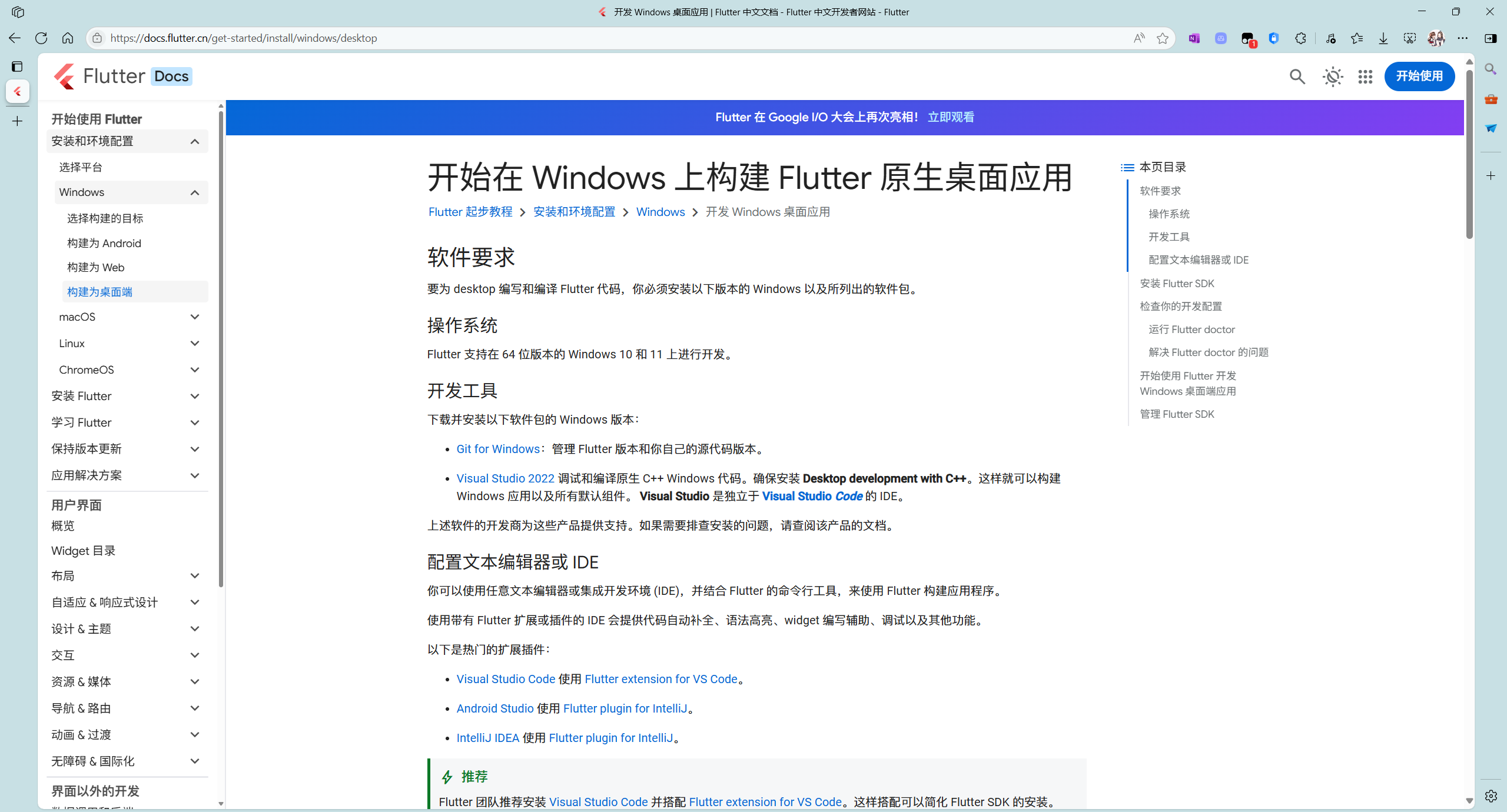Image resolution: width=1507 pixels, height=812 pixels.
Task: Collapse the Windows nav section
Action: (195, 193)
